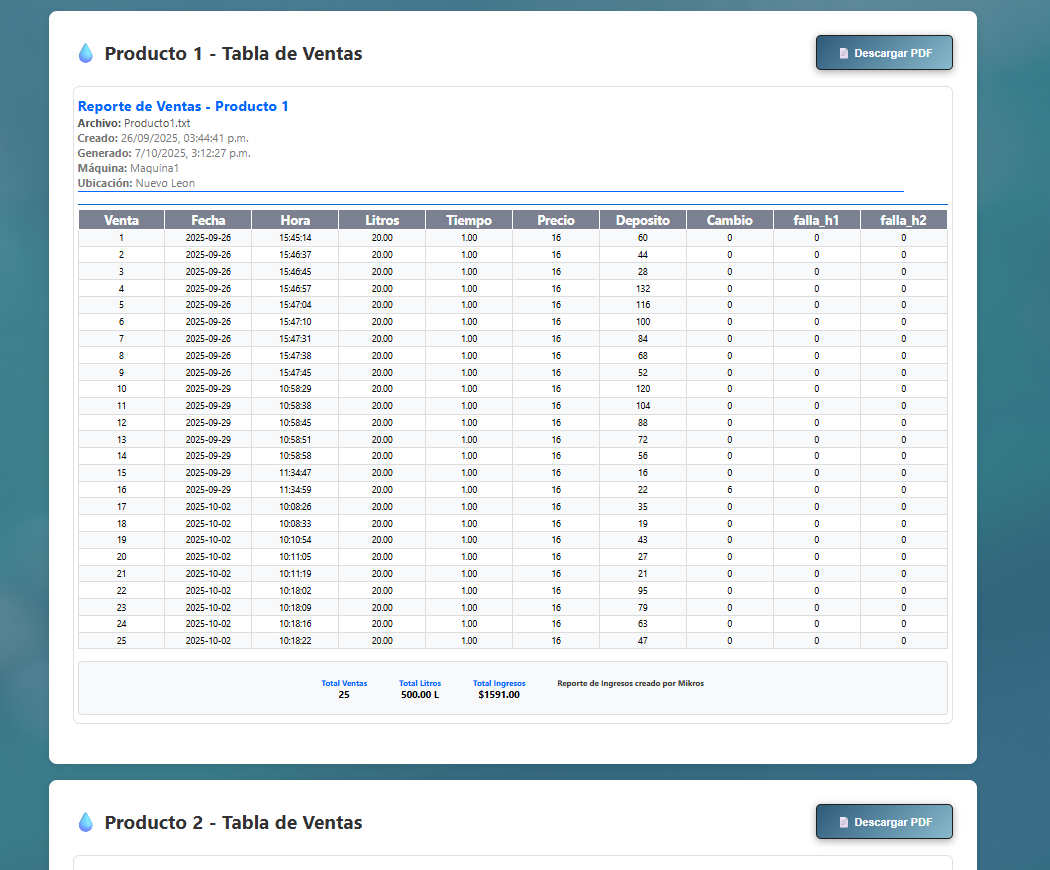Select the falla_h1 column header

coord(816,220)
